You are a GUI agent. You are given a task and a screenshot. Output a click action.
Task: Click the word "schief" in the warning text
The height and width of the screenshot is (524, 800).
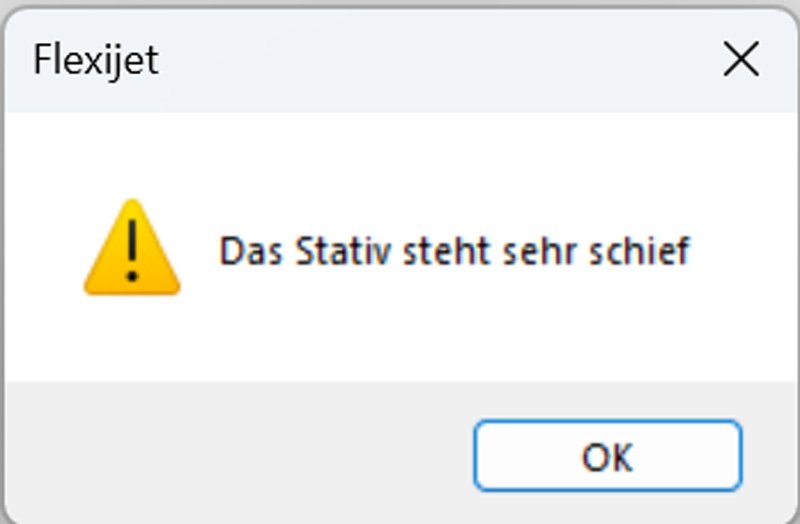point(640,251)
